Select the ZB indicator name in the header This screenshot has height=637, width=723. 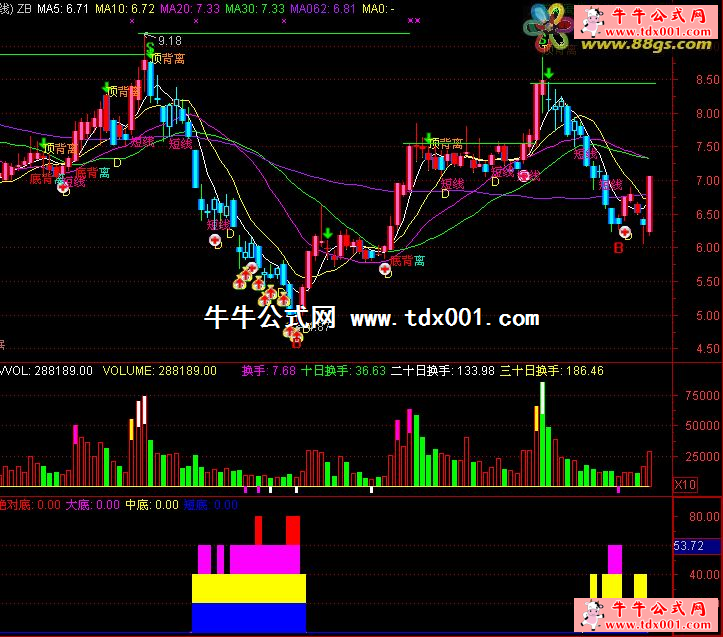24,9
